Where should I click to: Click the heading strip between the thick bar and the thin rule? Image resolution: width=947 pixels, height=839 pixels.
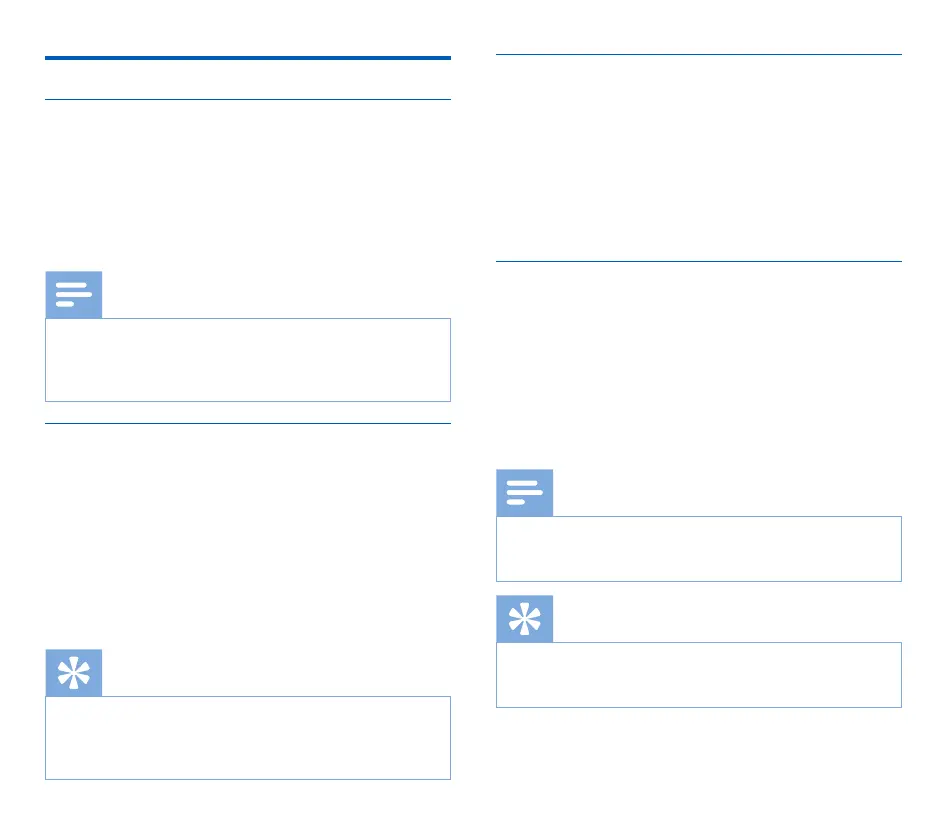tap(247, 80)
